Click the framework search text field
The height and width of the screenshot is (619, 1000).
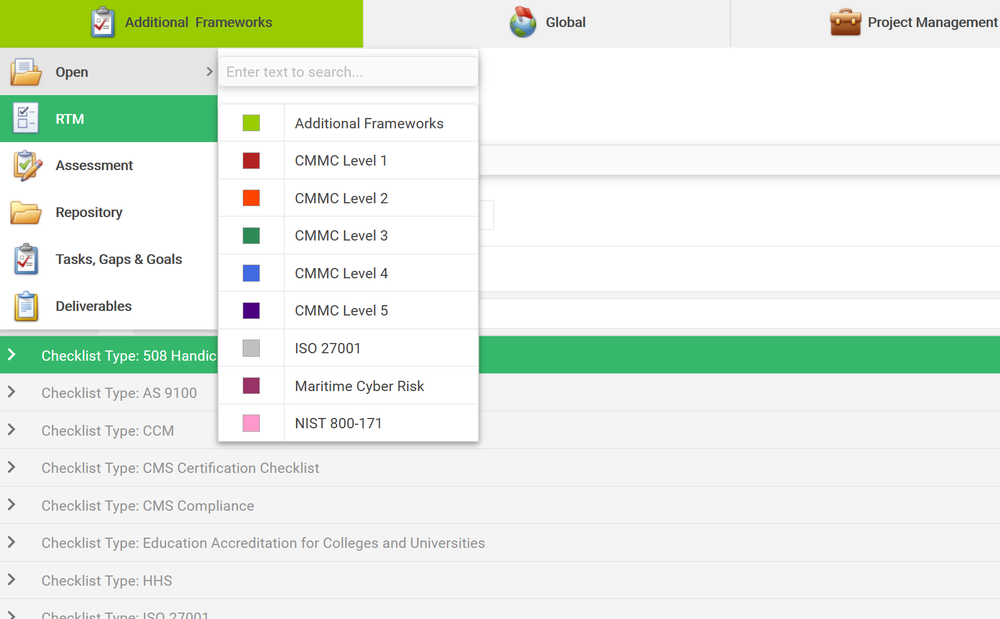pyautogui.click(x=348, y=72)
